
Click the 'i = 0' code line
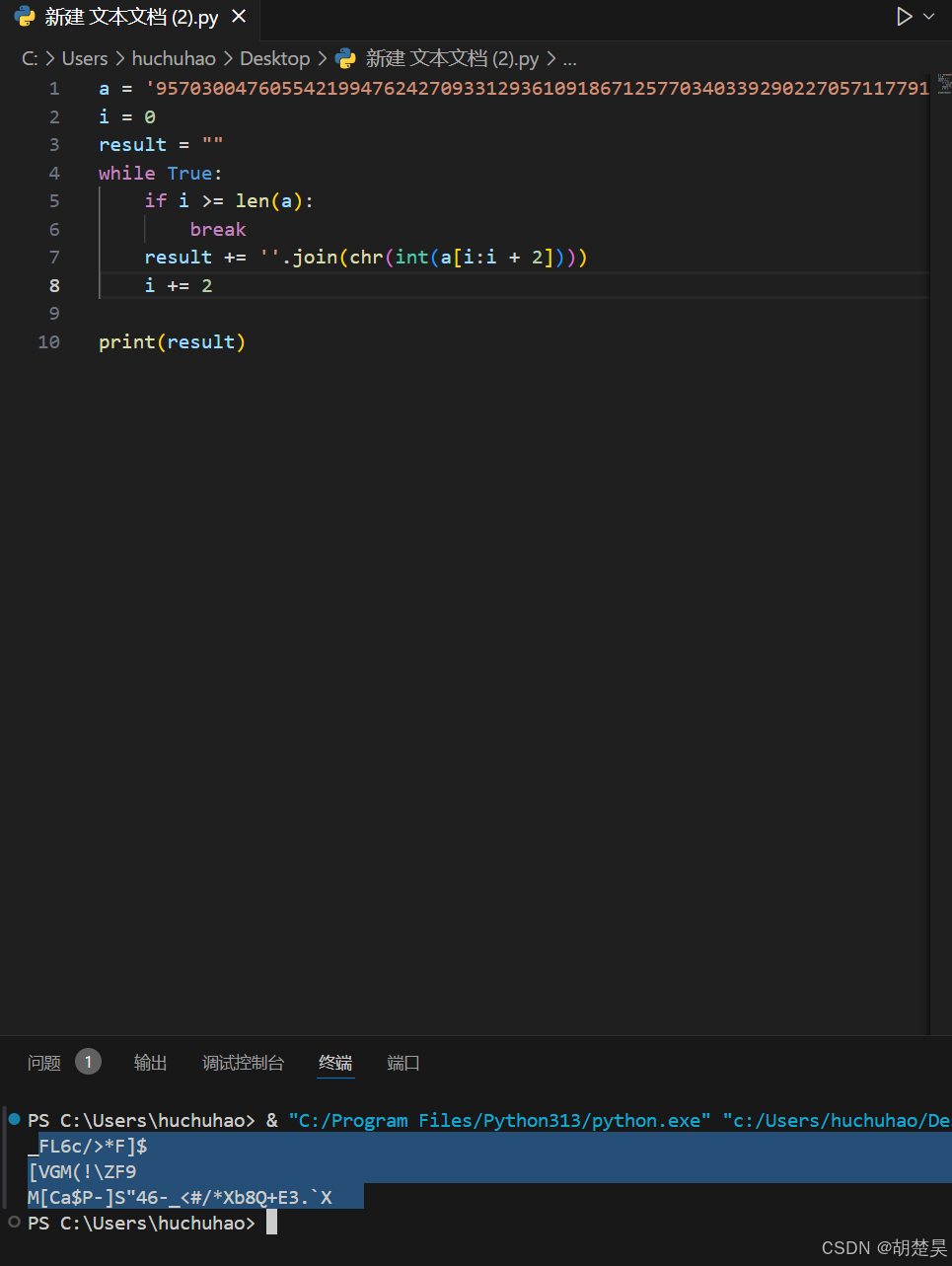tap(127, 117)
